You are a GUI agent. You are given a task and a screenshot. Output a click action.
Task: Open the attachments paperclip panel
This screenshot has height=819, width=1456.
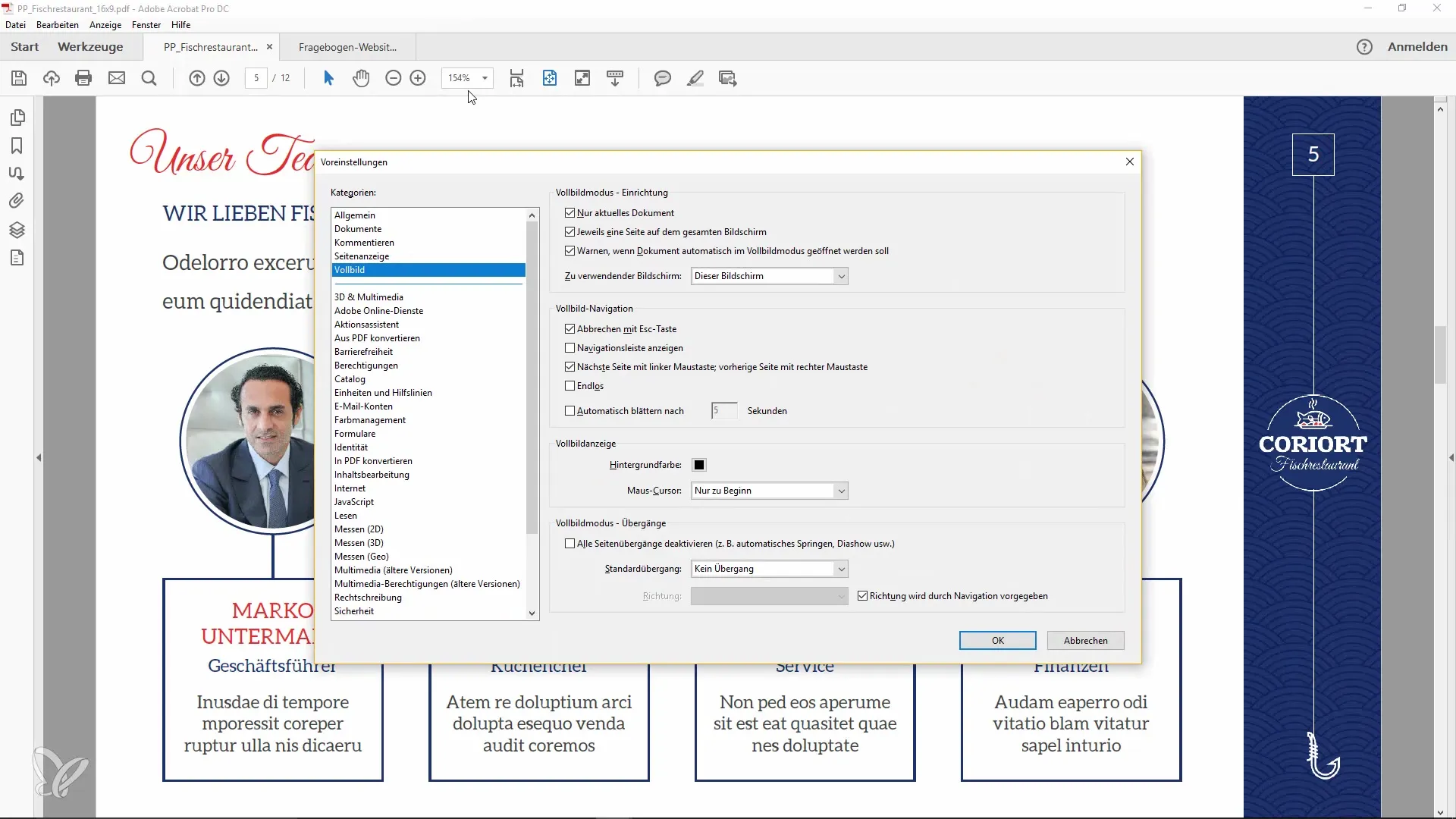[x=17, y=201]
